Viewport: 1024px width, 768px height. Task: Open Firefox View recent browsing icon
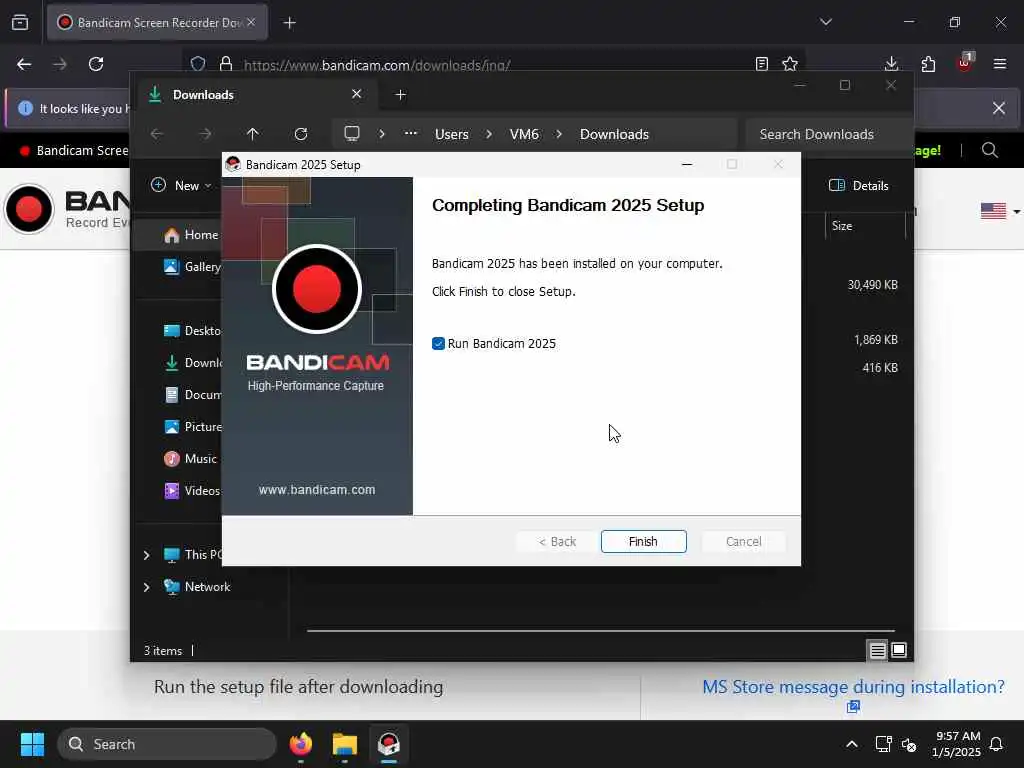point(20,23)
